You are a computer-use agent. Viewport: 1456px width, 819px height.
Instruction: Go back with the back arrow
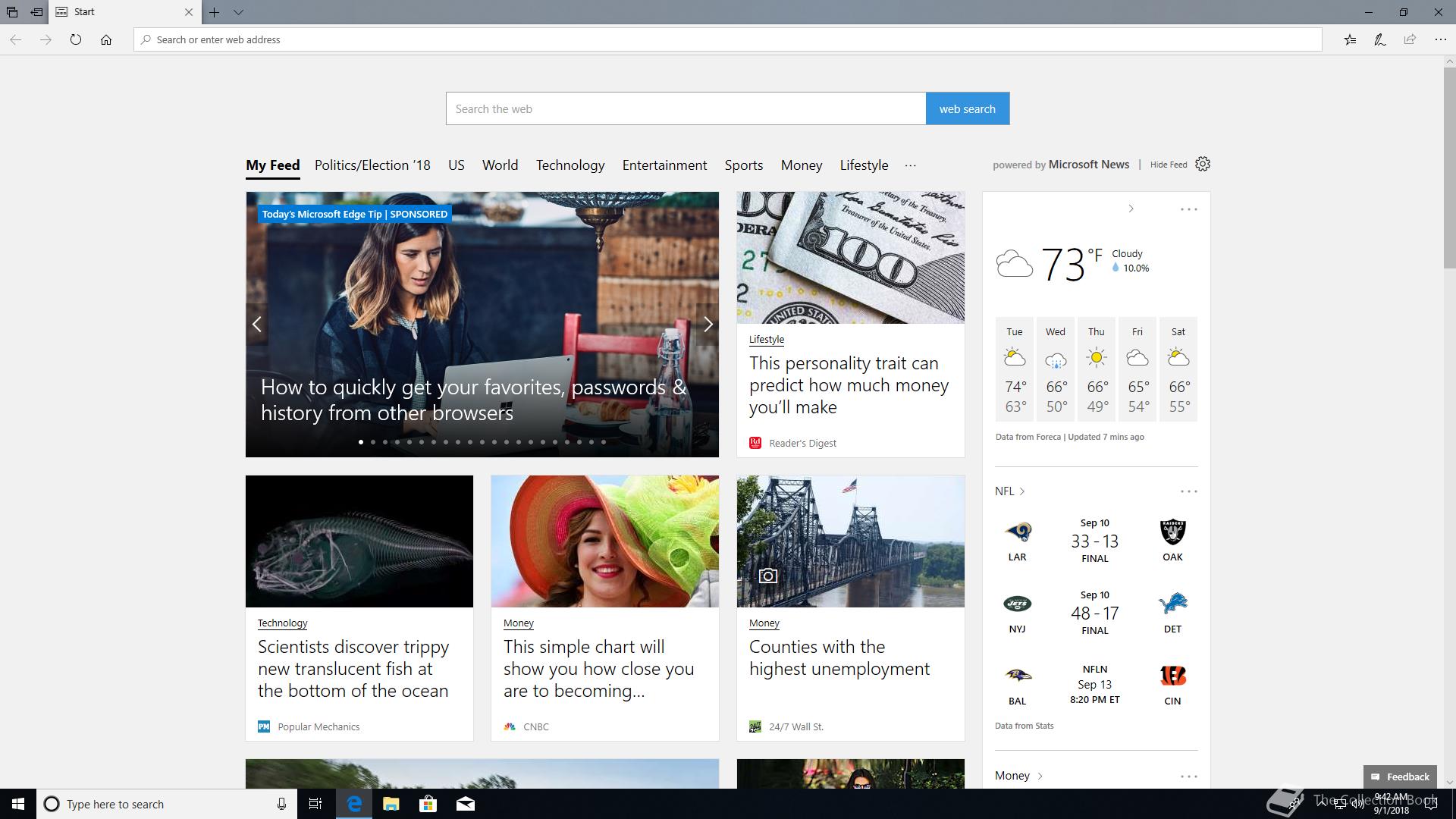pyautogui.click(x=15, y=39)
